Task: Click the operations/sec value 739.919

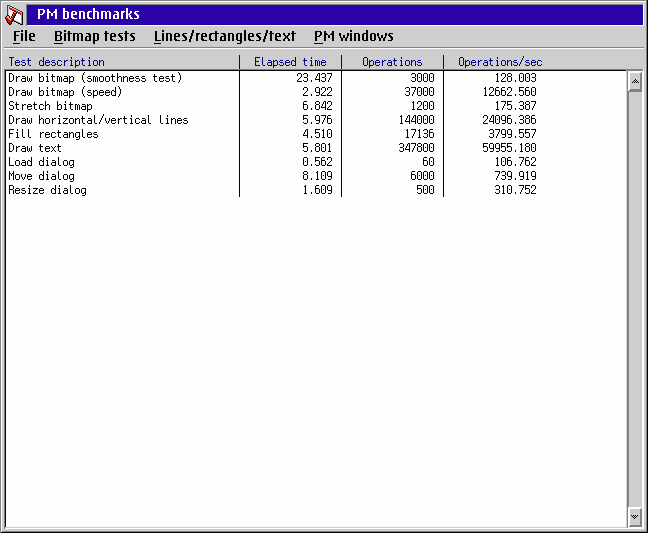Action: [515, 176]
